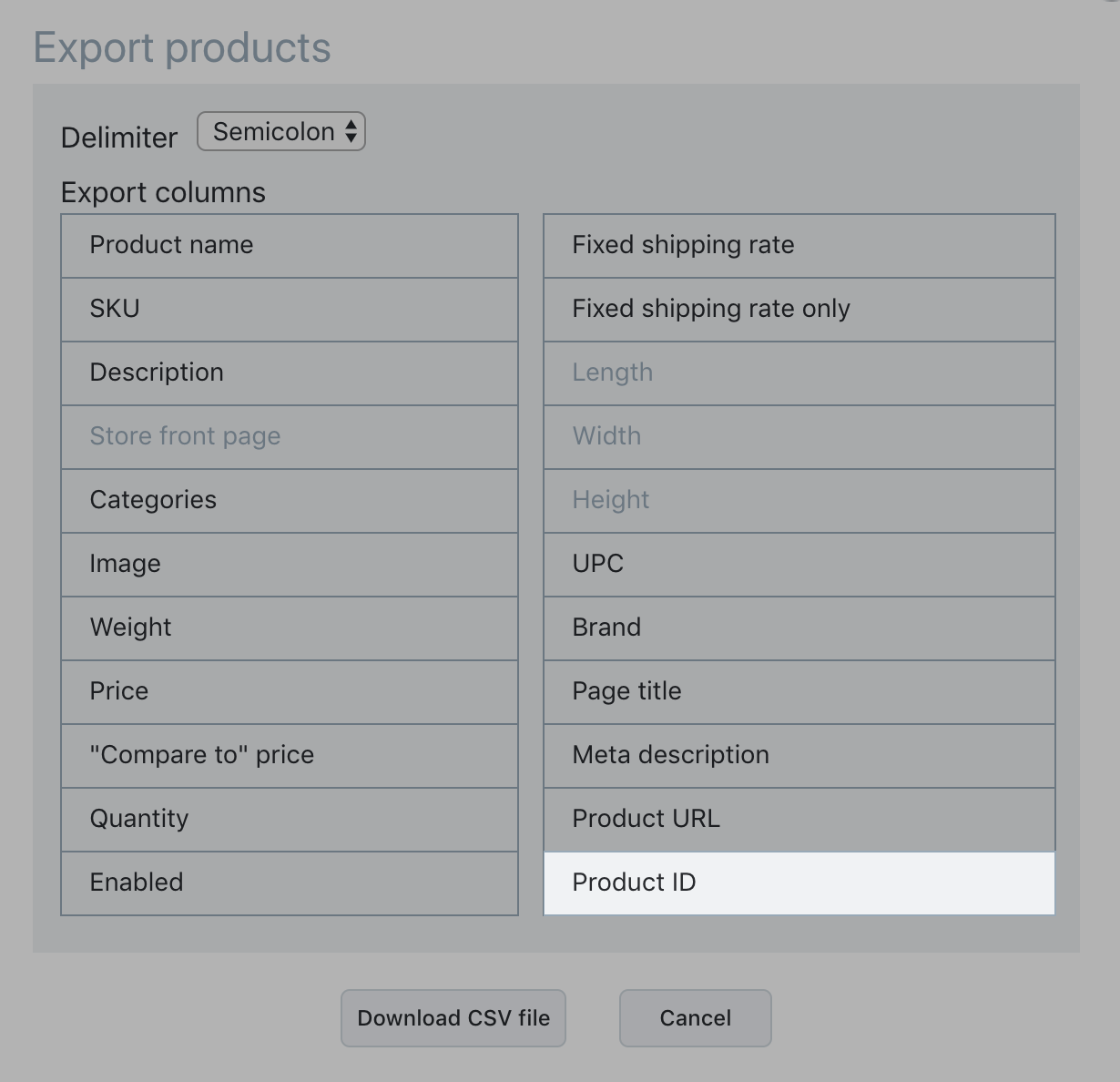Viewport: 1120px width, 1082px height.
Task: Toggle the Product name export column
Action: [290, 246]
